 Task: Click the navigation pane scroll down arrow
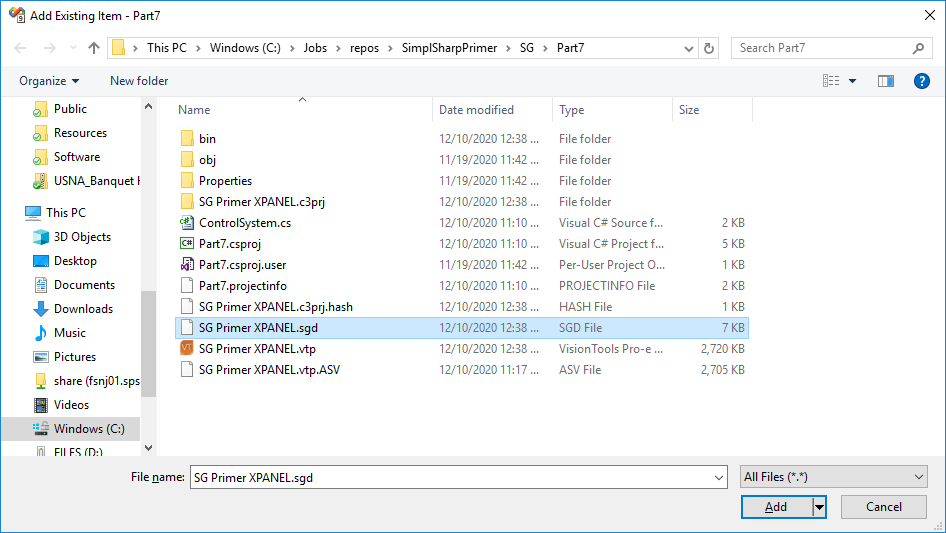148,449
